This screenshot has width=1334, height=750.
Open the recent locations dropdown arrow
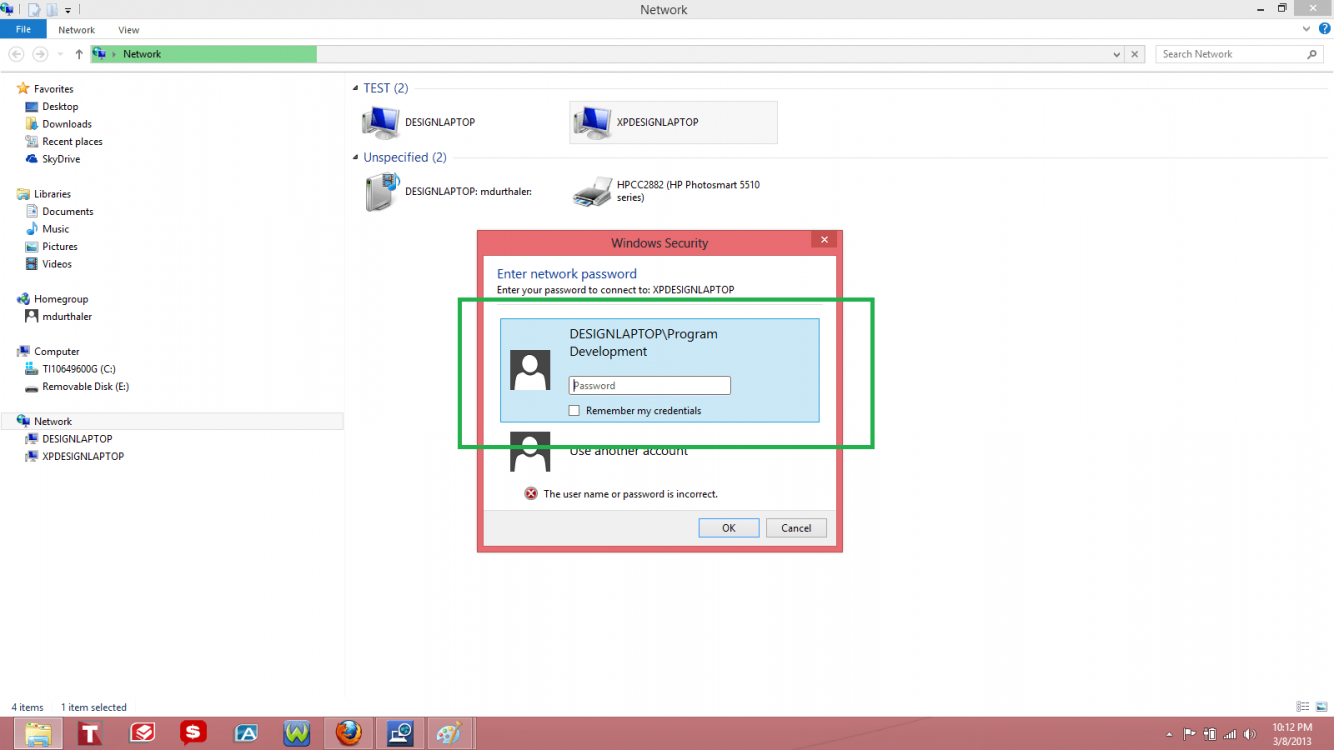tap(60, 54)
